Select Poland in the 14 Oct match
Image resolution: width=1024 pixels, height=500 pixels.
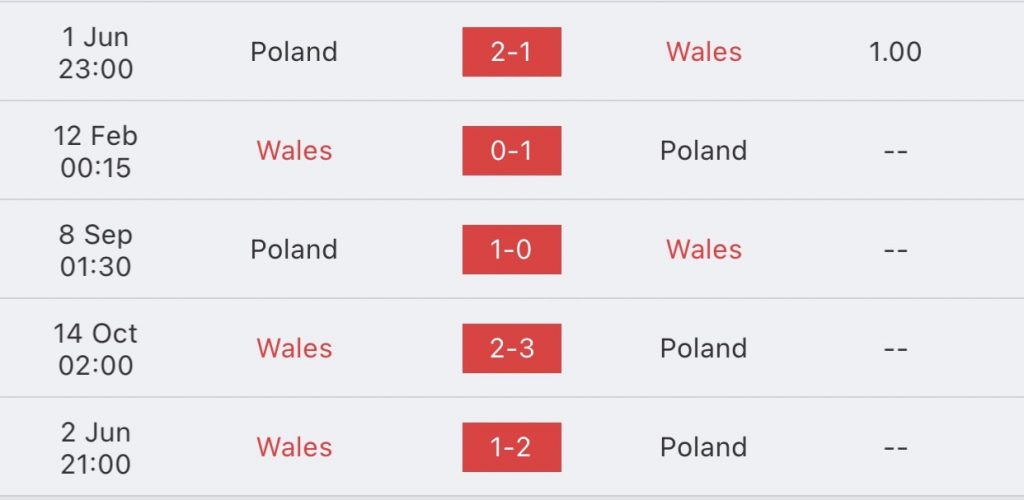703,349
